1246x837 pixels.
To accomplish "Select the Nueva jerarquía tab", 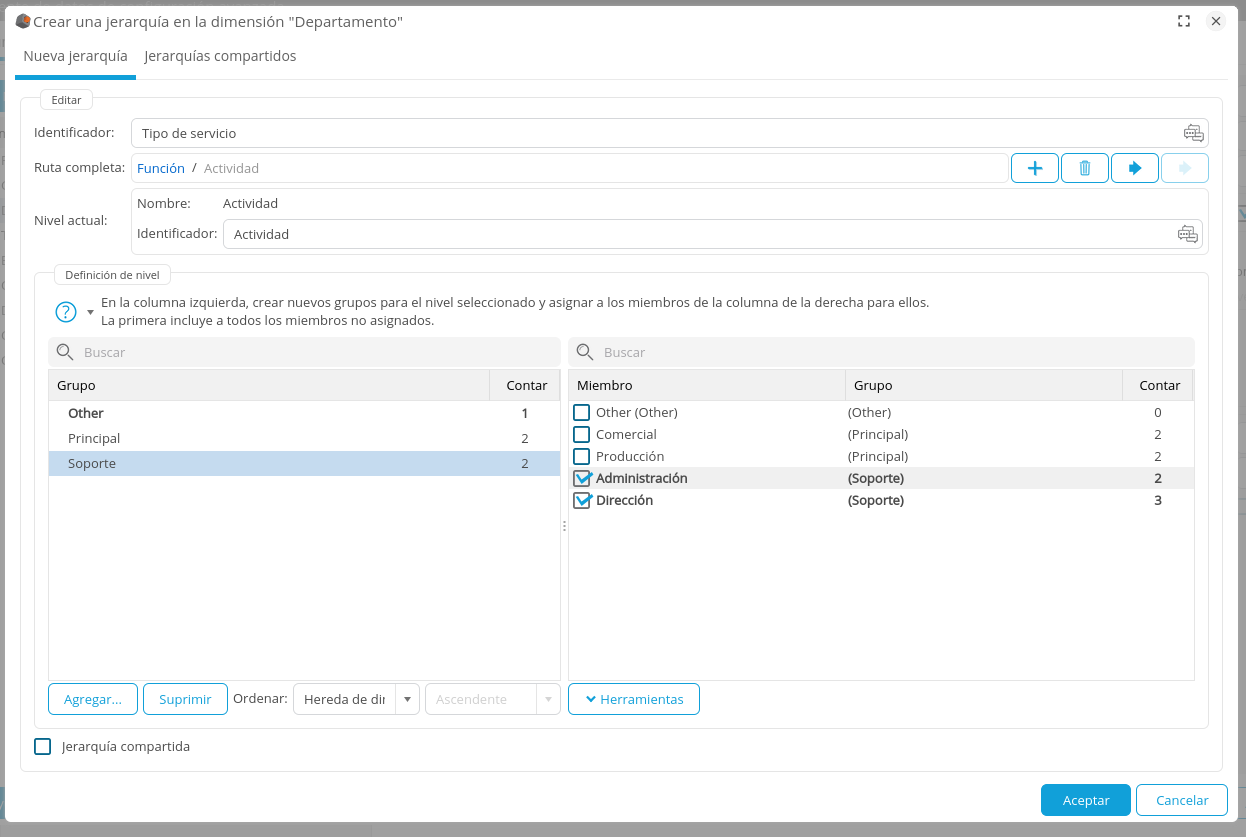I will 76,56.
